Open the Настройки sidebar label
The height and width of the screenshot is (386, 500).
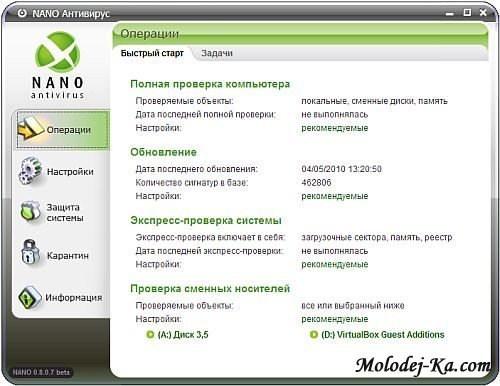(x=70, y=172)
